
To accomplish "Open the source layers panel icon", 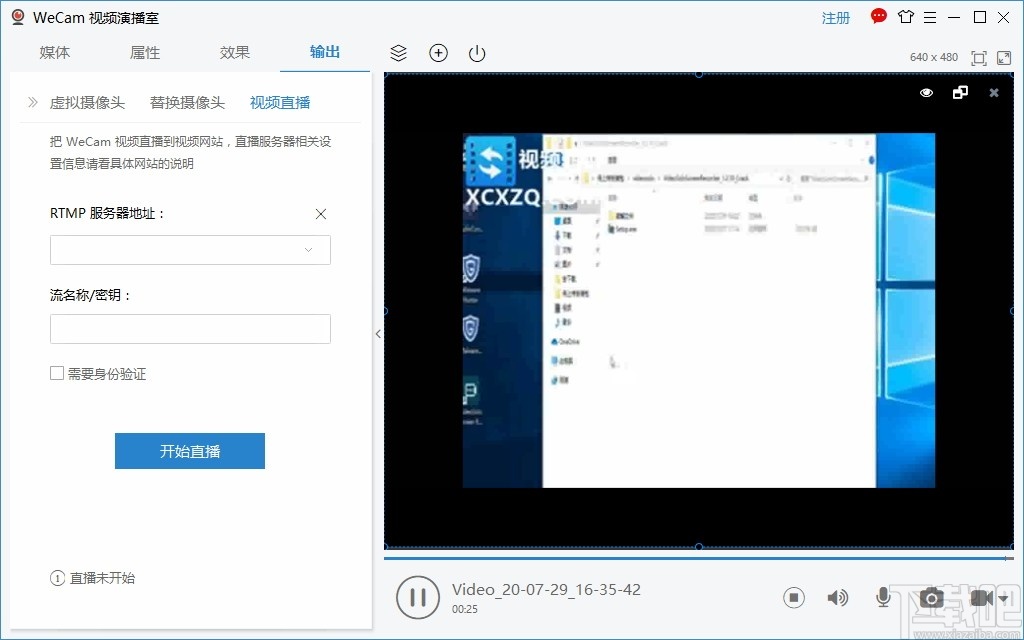I will click(398, 53).
